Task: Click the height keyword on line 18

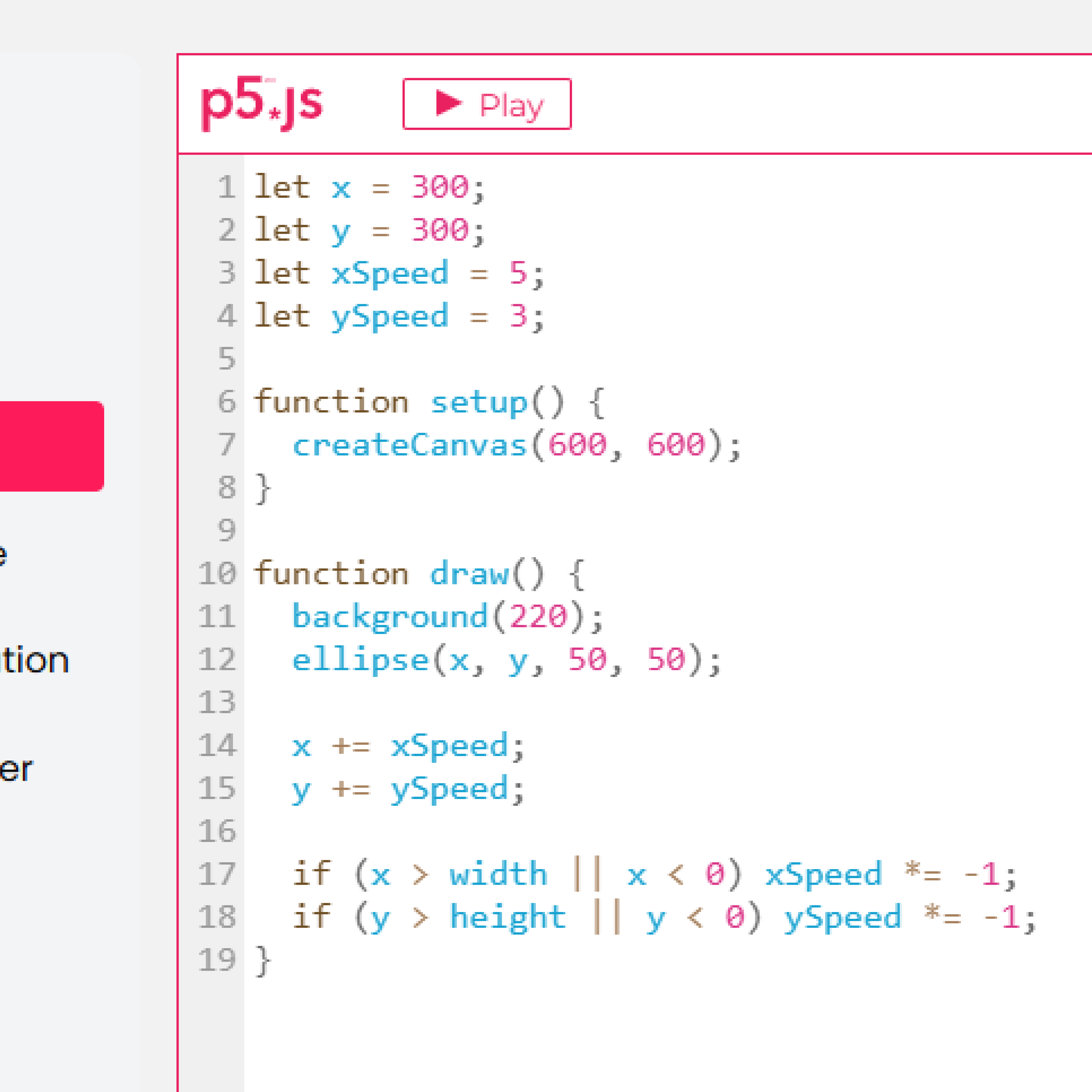Action: (x=507, y=917)
